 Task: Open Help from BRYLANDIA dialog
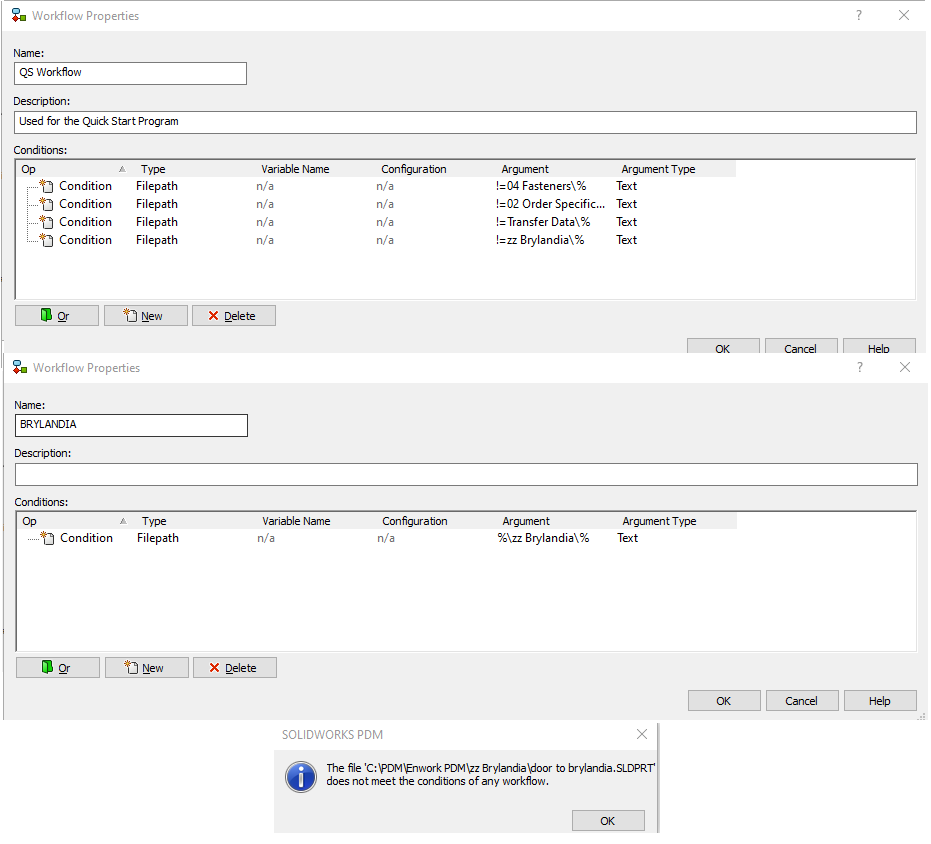click(881, 700)
